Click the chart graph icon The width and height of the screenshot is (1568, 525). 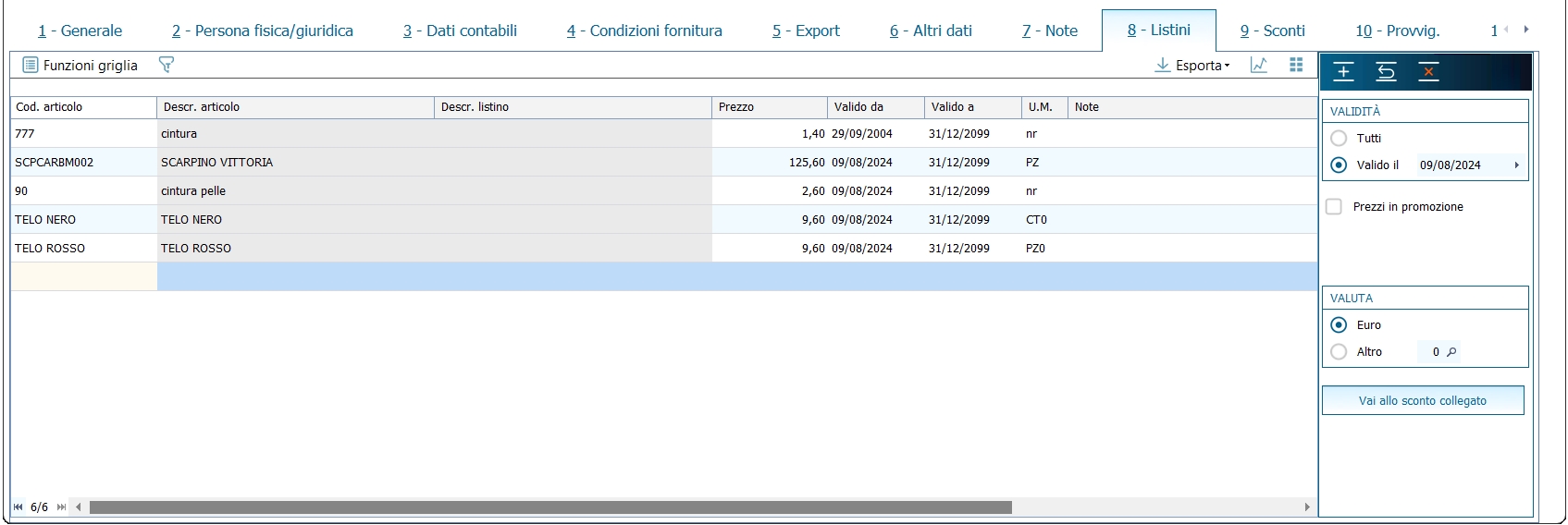coord(1259,65)
